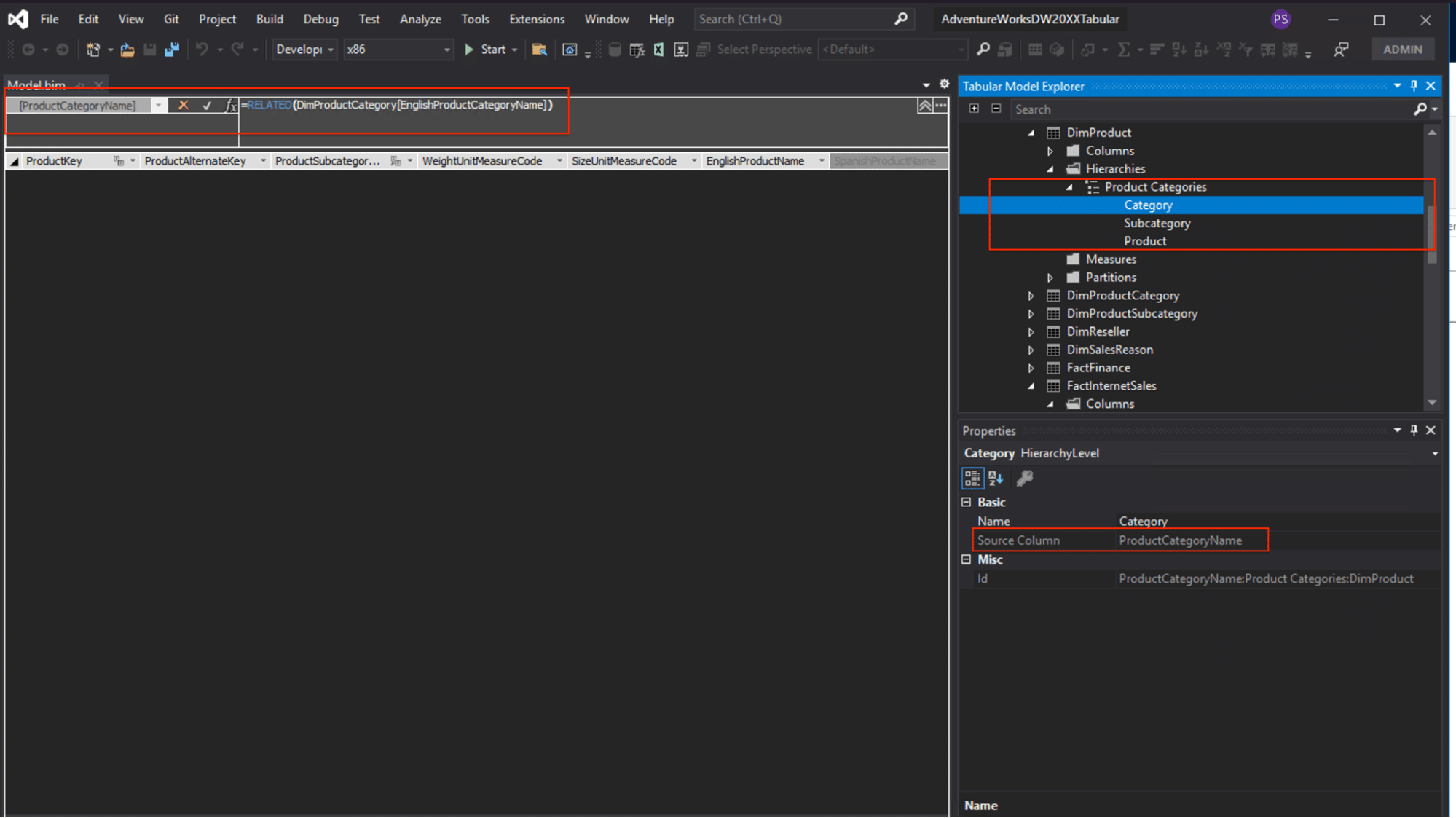Open the x86 platform dropdown
This screenshot has width=1456, height=818.
tap(446, 50)
